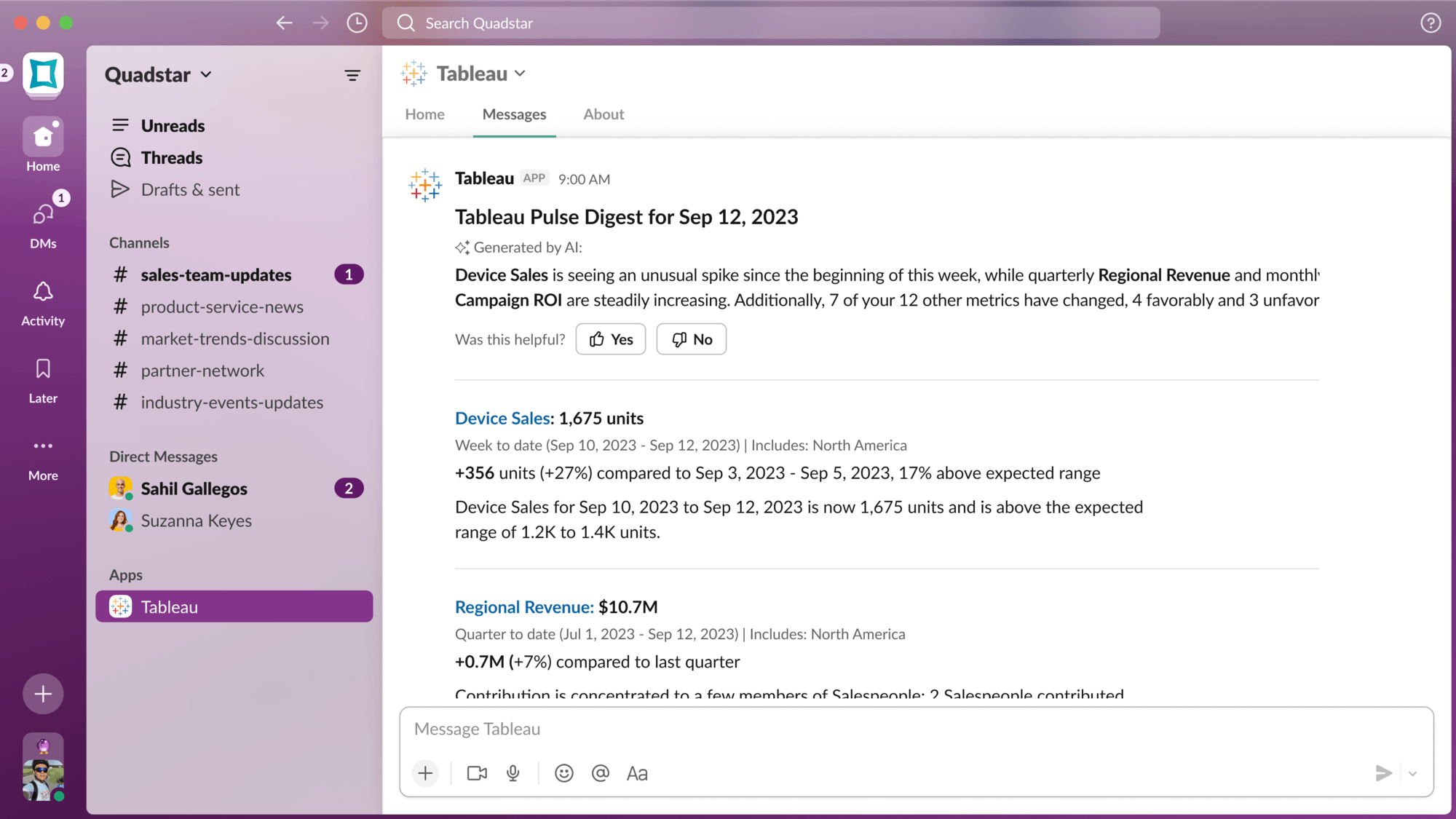Open the Regional Revenue link

pyautogui.click(x=524, y=607)
